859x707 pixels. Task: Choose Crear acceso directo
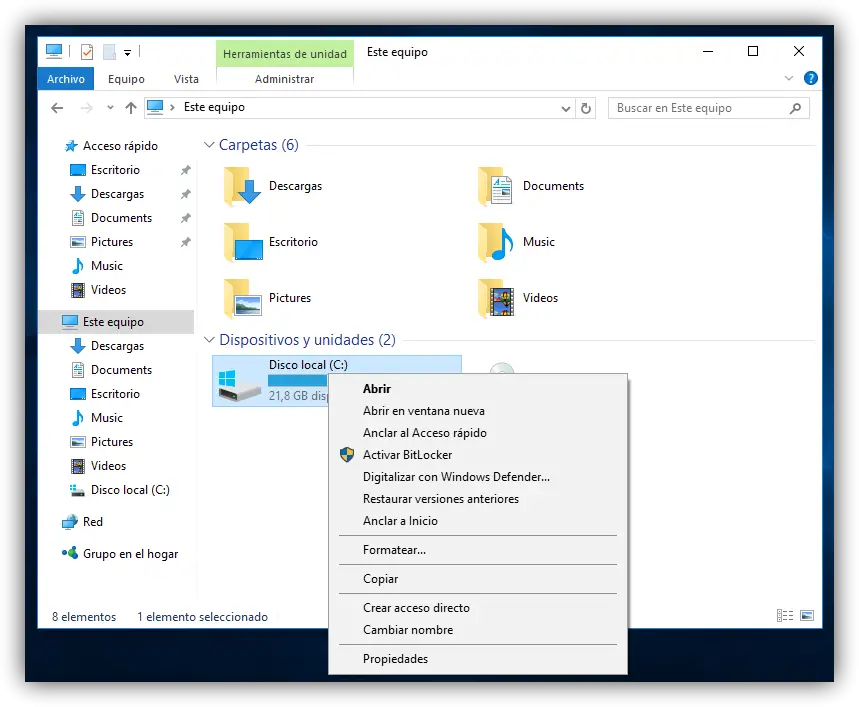point(416,608)
